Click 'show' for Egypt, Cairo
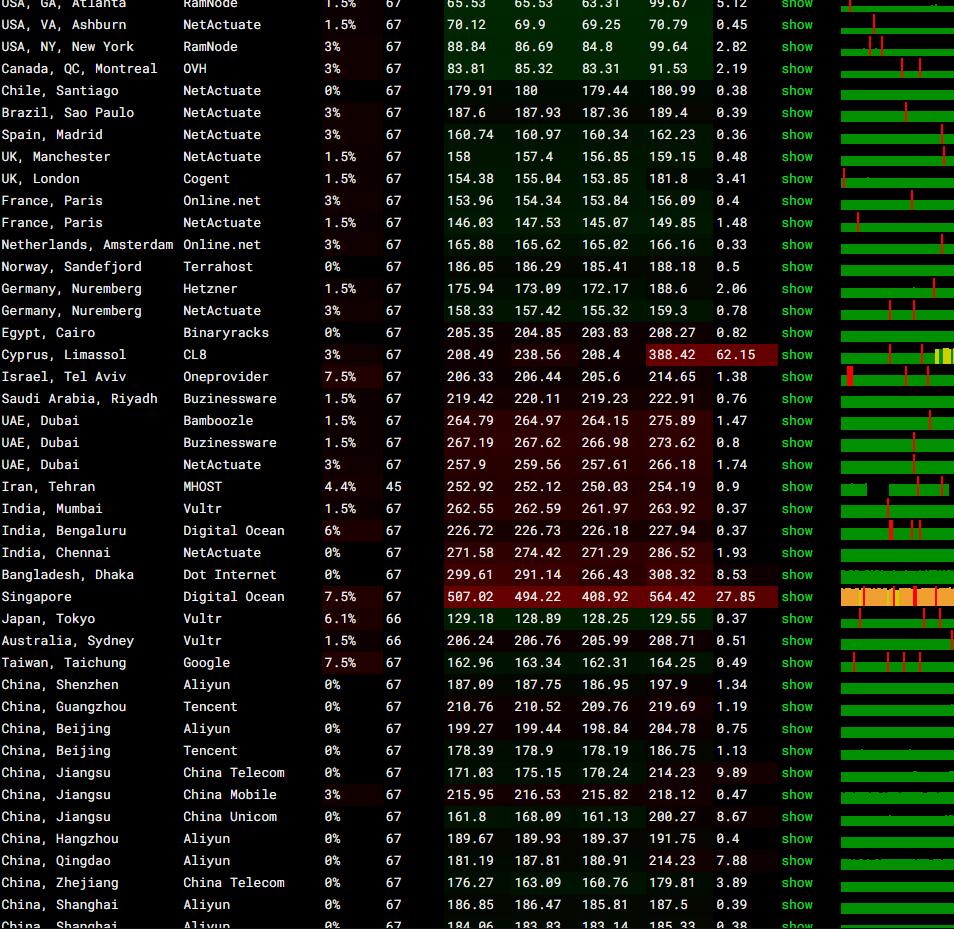The image size is (954, 929). pyautogui.click(x=796, y=332)
